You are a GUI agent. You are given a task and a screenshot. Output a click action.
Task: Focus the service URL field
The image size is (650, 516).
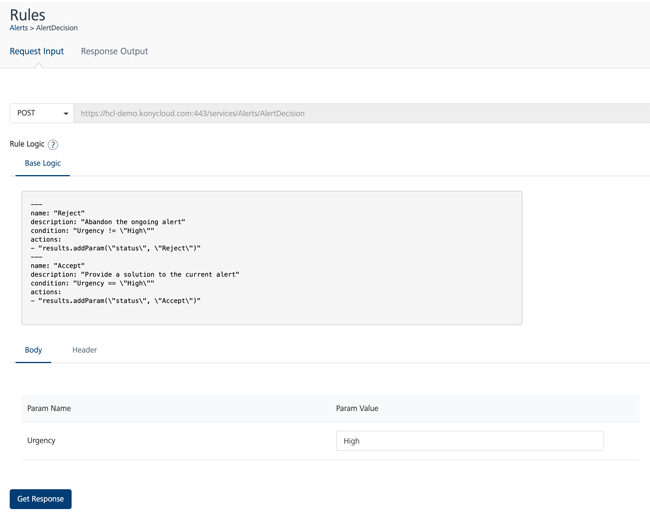point(360,113)
